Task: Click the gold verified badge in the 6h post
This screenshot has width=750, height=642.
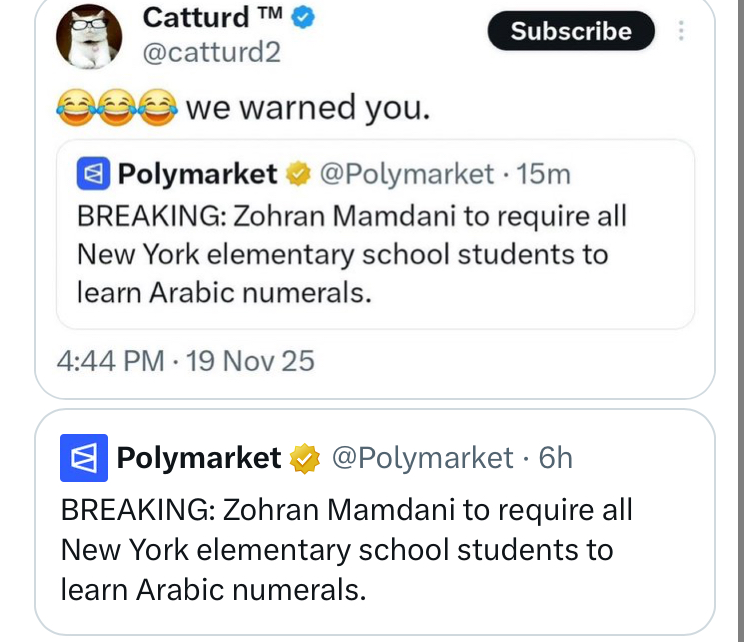Action: click(305, 459)
